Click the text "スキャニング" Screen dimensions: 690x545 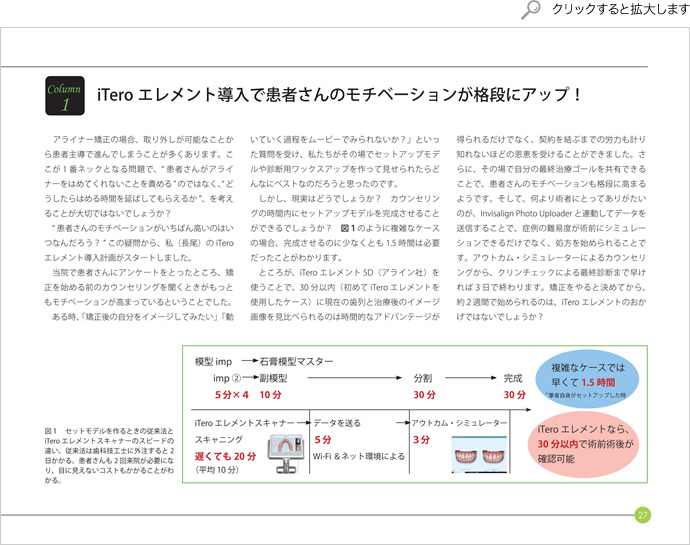(x=219, y=439)
